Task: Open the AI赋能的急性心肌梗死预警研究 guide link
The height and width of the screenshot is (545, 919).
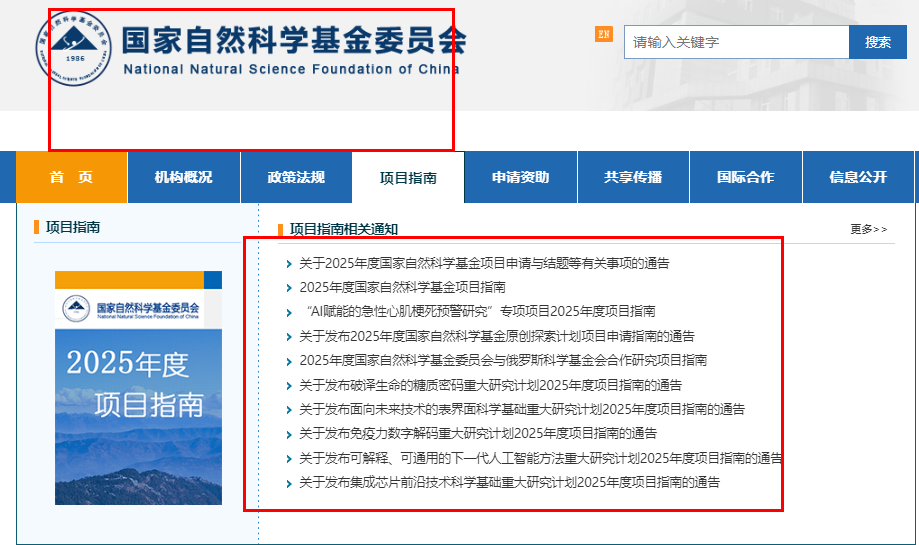Action: [481, 311]
